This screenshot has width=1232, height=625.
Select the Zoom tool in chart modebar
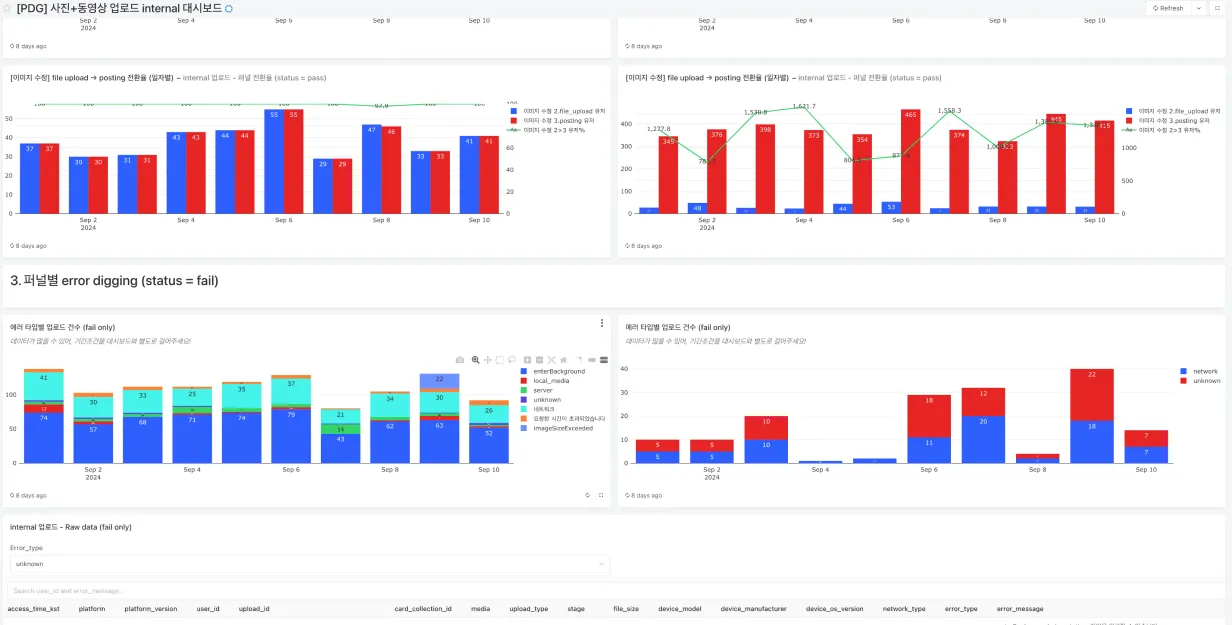pyautogui.click(x=475, y=360)
